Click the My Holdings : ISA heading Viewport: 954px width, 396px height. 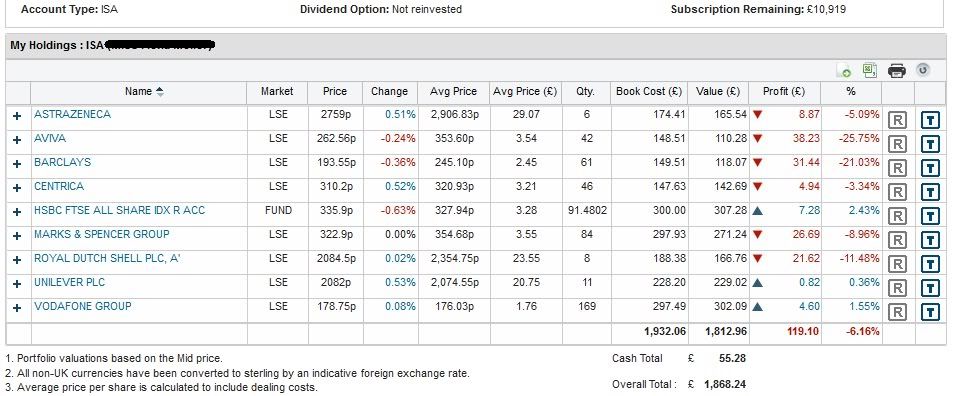(58, 46)
